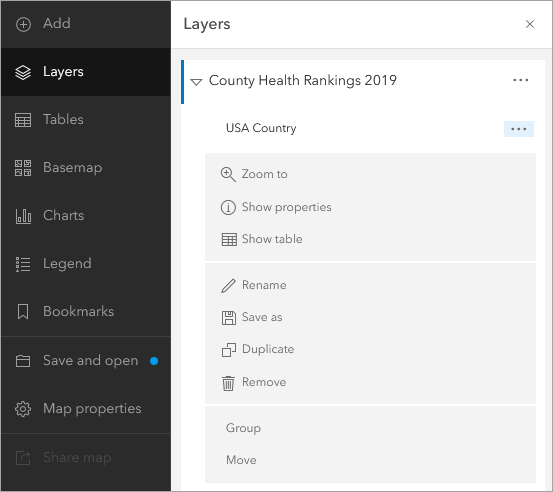This screenshot has width=553, height=492.
Task: Collapse the County Health Rankings 2019 group
Action: point(196,82)
